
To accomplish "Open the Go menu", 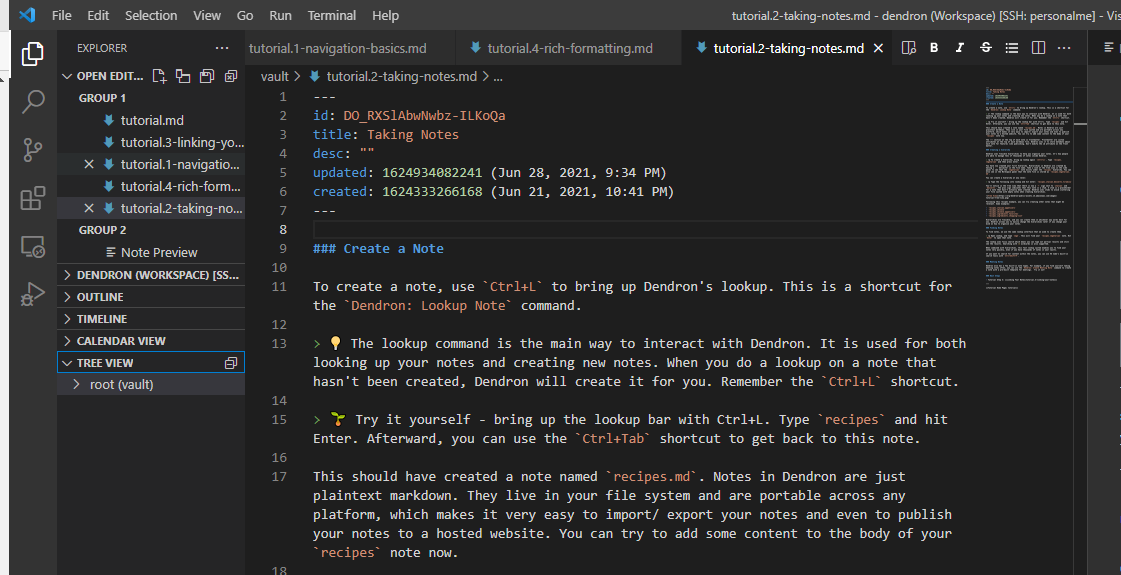I will (245, 15).
